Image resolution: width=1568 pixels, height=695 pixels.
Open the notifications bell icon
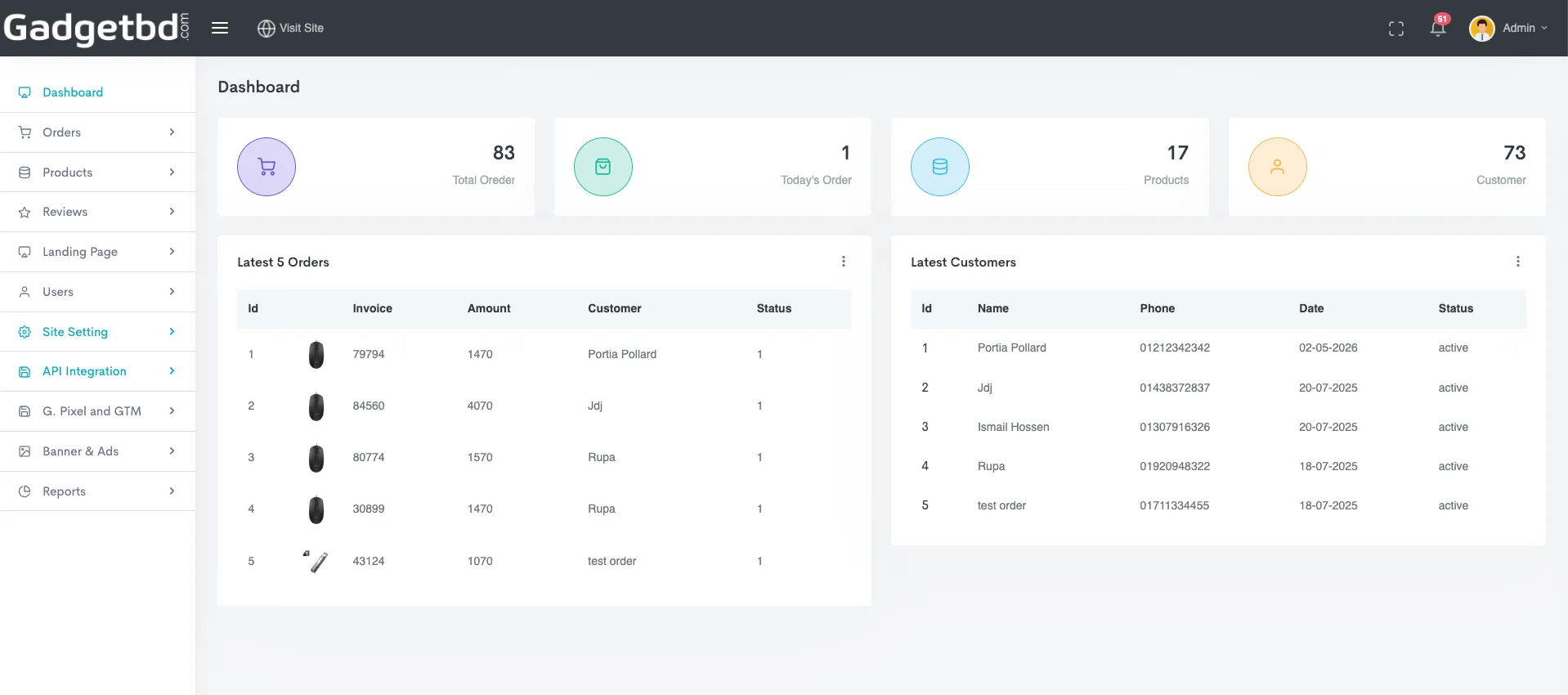tap(1438, 27)
